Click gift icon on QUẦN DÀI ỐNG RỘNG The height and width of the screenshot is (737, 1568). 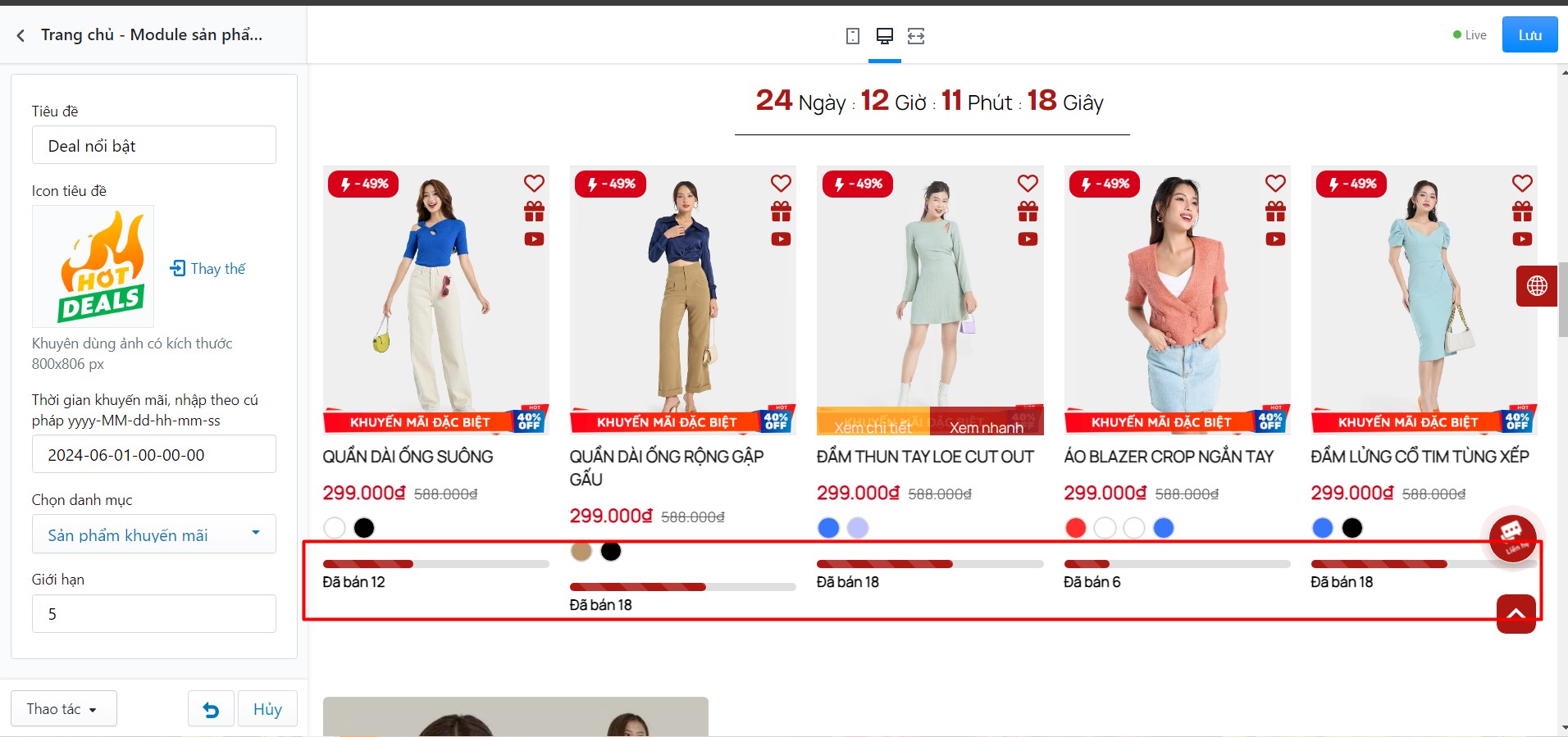[781, 212]
